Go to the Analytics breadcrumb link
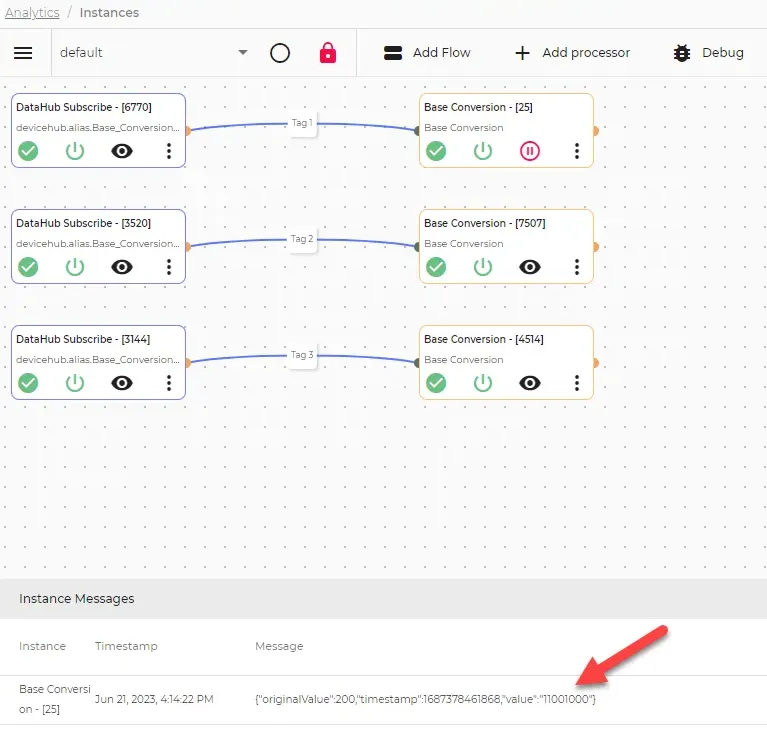This screenshot has width=767, height=743. click(32, 13)
